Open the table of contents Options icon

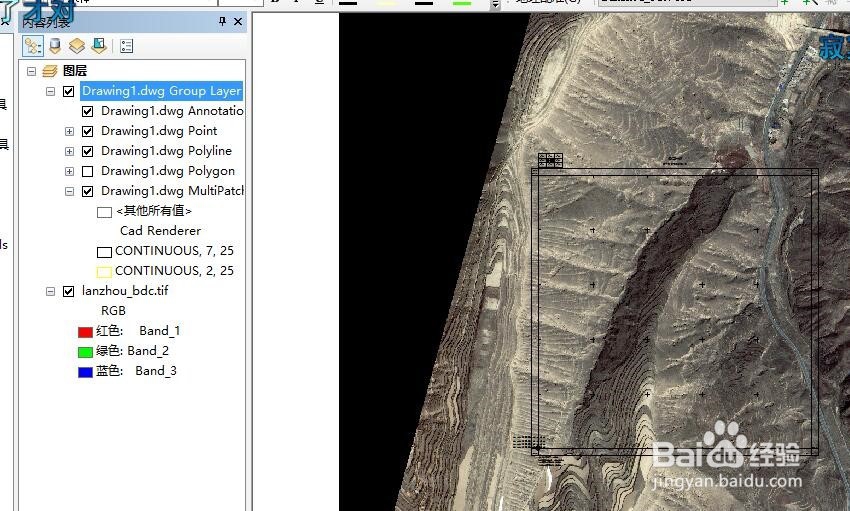[126, 46]
